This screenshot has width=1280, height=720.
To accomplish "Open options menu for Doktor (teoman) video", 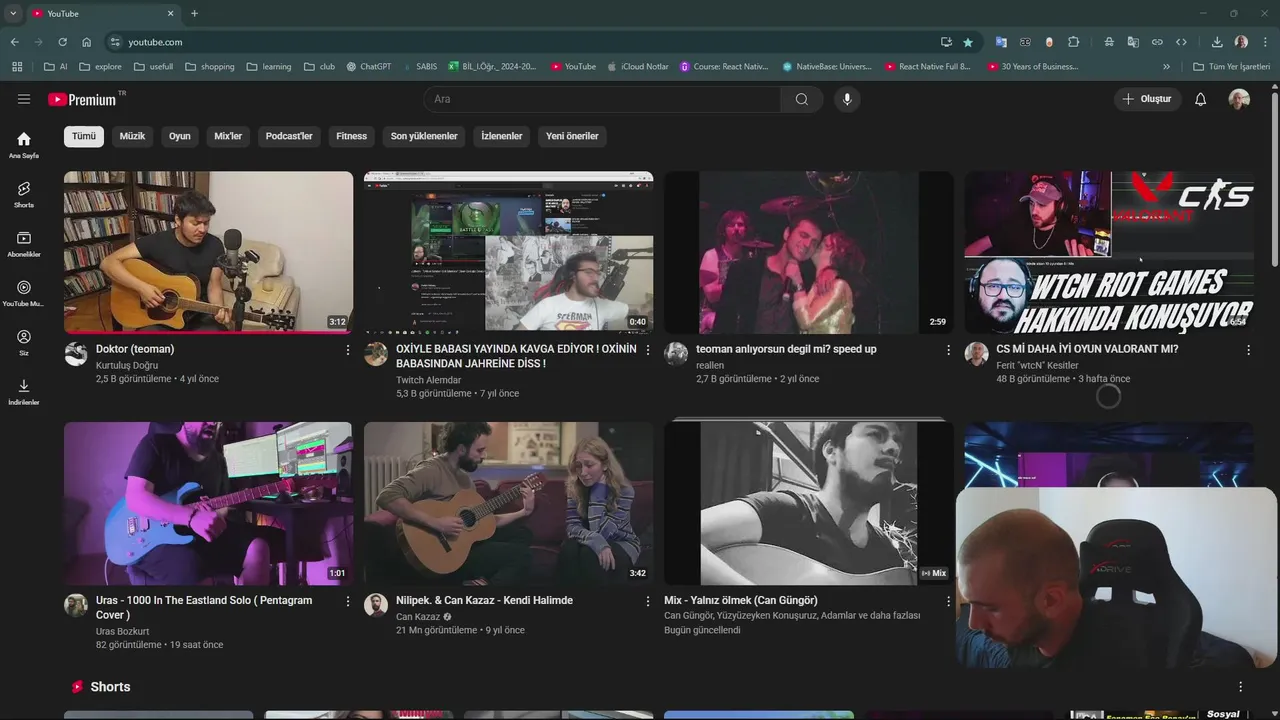I will tap(348, 350).
